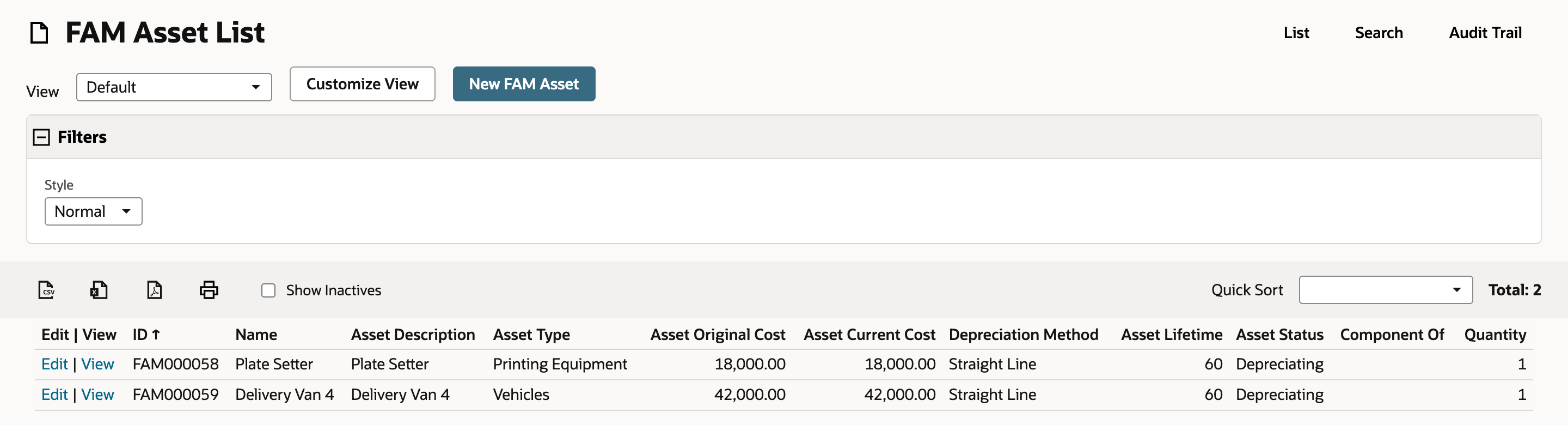This screenshot has height=425, width=1568.
Task: Sort by Asset Lifetime header
Action: [1171, 334]
